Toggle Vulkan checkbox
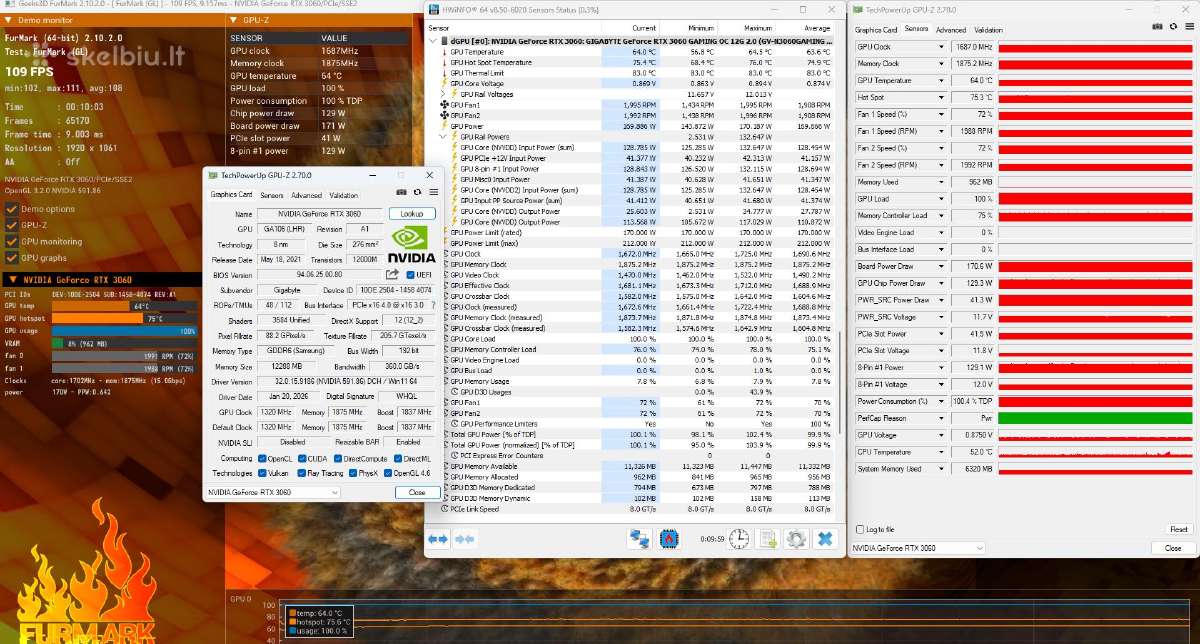Image resolution: width=1200 pixels, height=644 pixels. click(x=261, y=474)
